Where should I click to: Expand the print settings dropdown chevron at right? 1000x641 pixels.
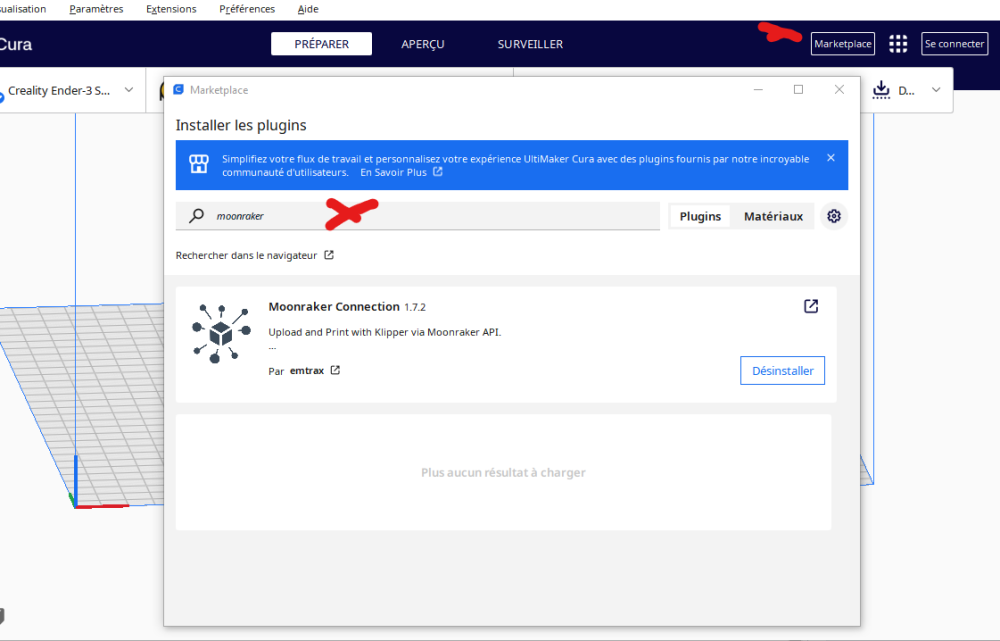coord(936,90)
